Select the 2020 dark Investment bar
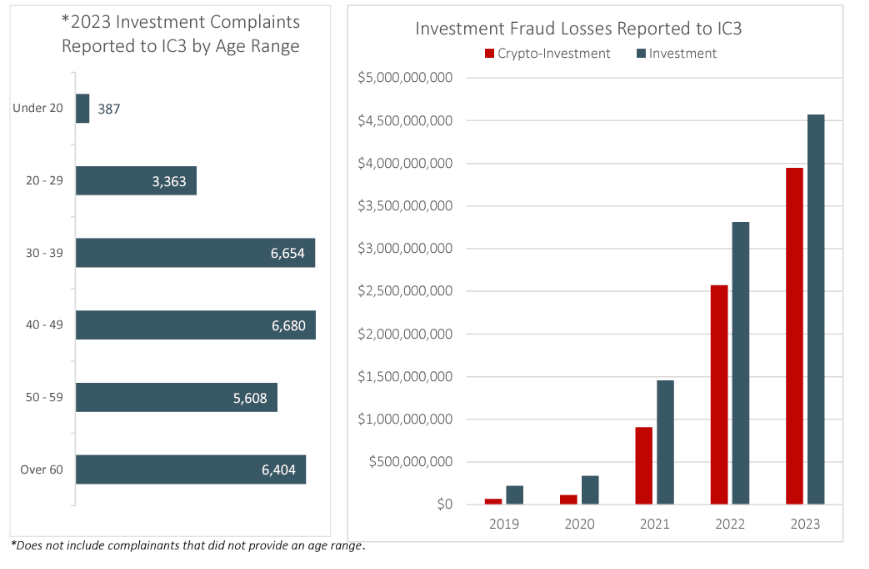This screenshot has height=569, width=869. click(x=590, y=489)
